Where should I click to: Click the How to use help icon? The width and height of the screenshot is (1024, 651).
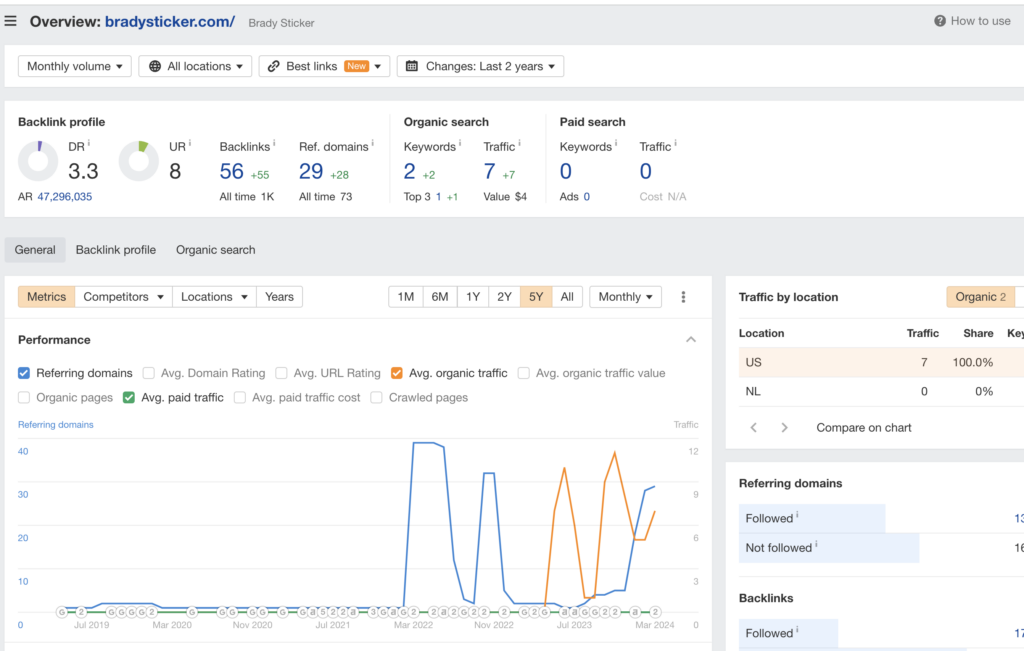click(x=940, y=21)
